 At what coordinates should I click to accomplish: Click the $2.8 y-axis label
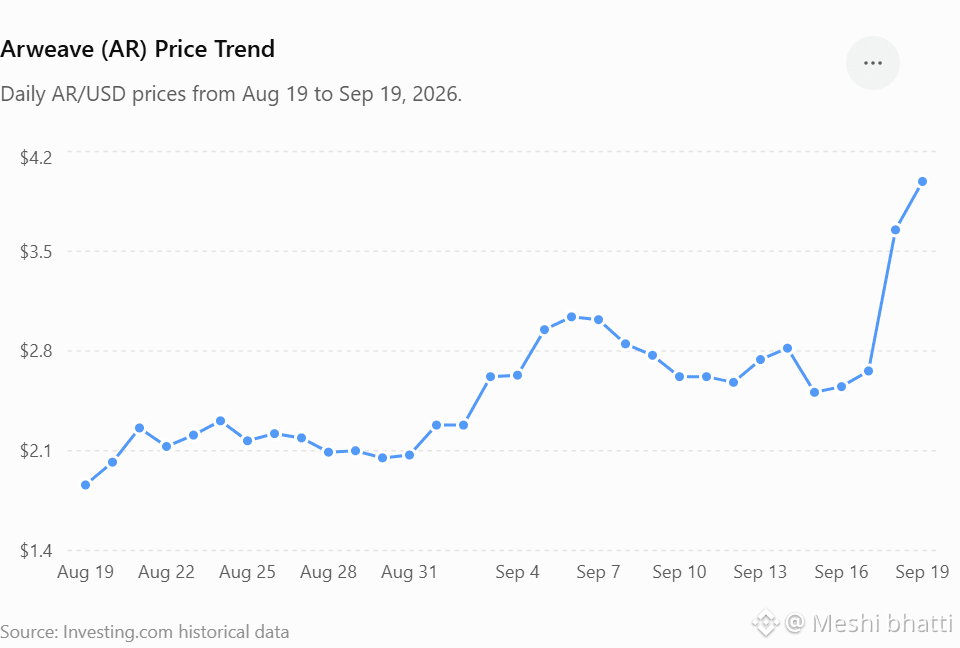(x=36, y=350)
